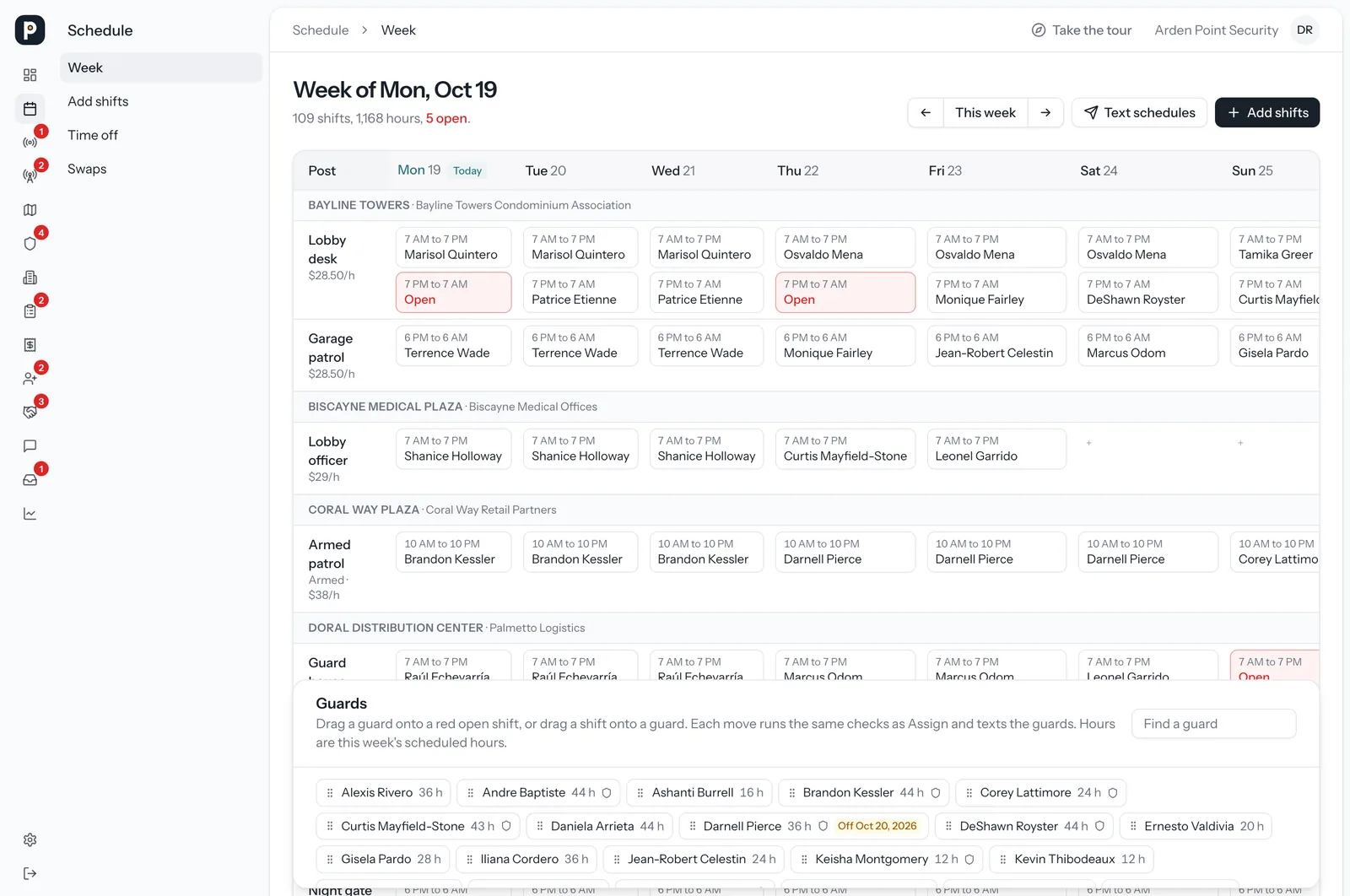Click Schedule breadcrumb link
This screenshot has width=1350, height=896.
321,30
